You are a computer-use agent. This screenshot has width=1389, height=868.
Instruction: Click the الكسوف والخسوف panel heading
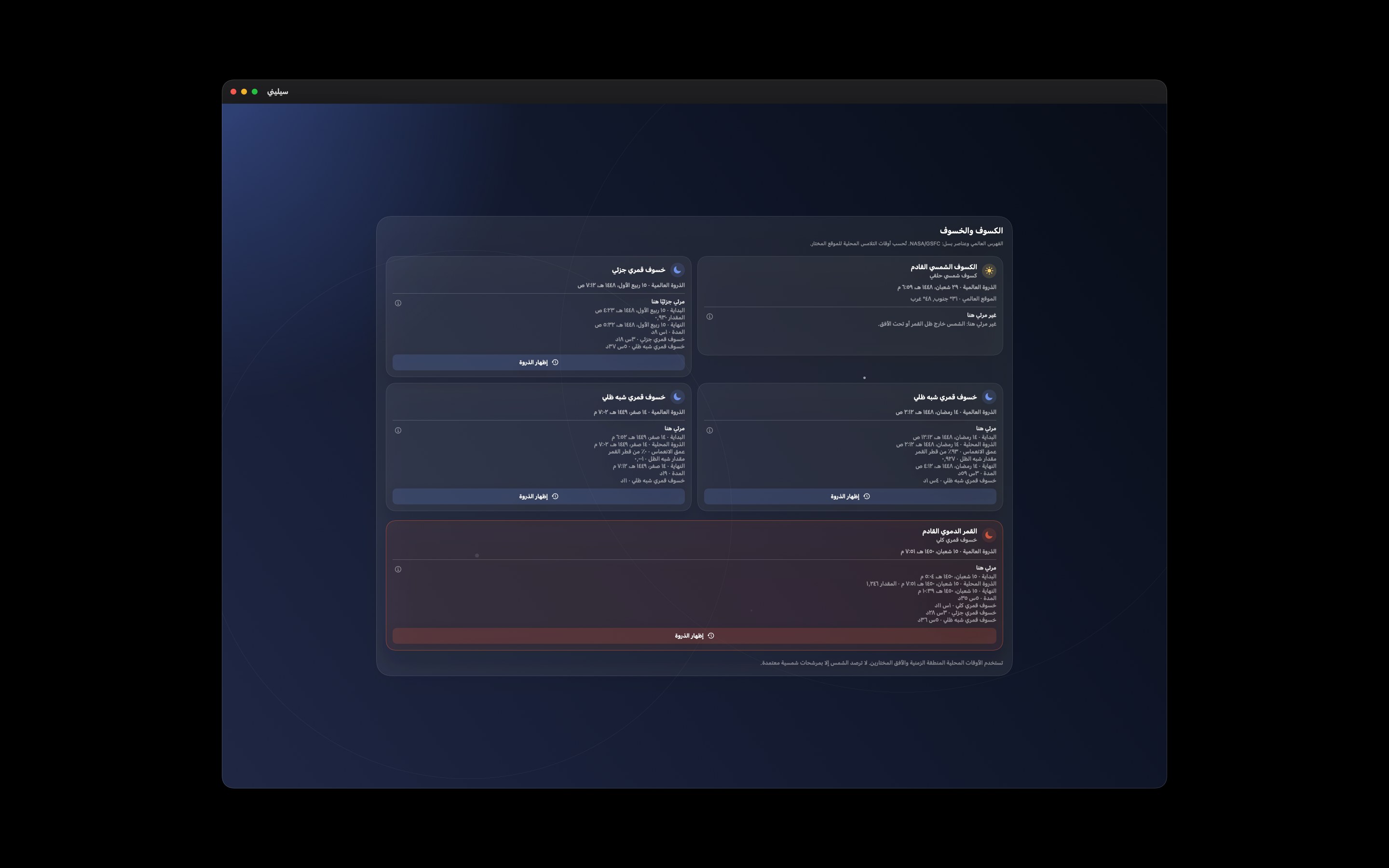click(x=971, y=231)
